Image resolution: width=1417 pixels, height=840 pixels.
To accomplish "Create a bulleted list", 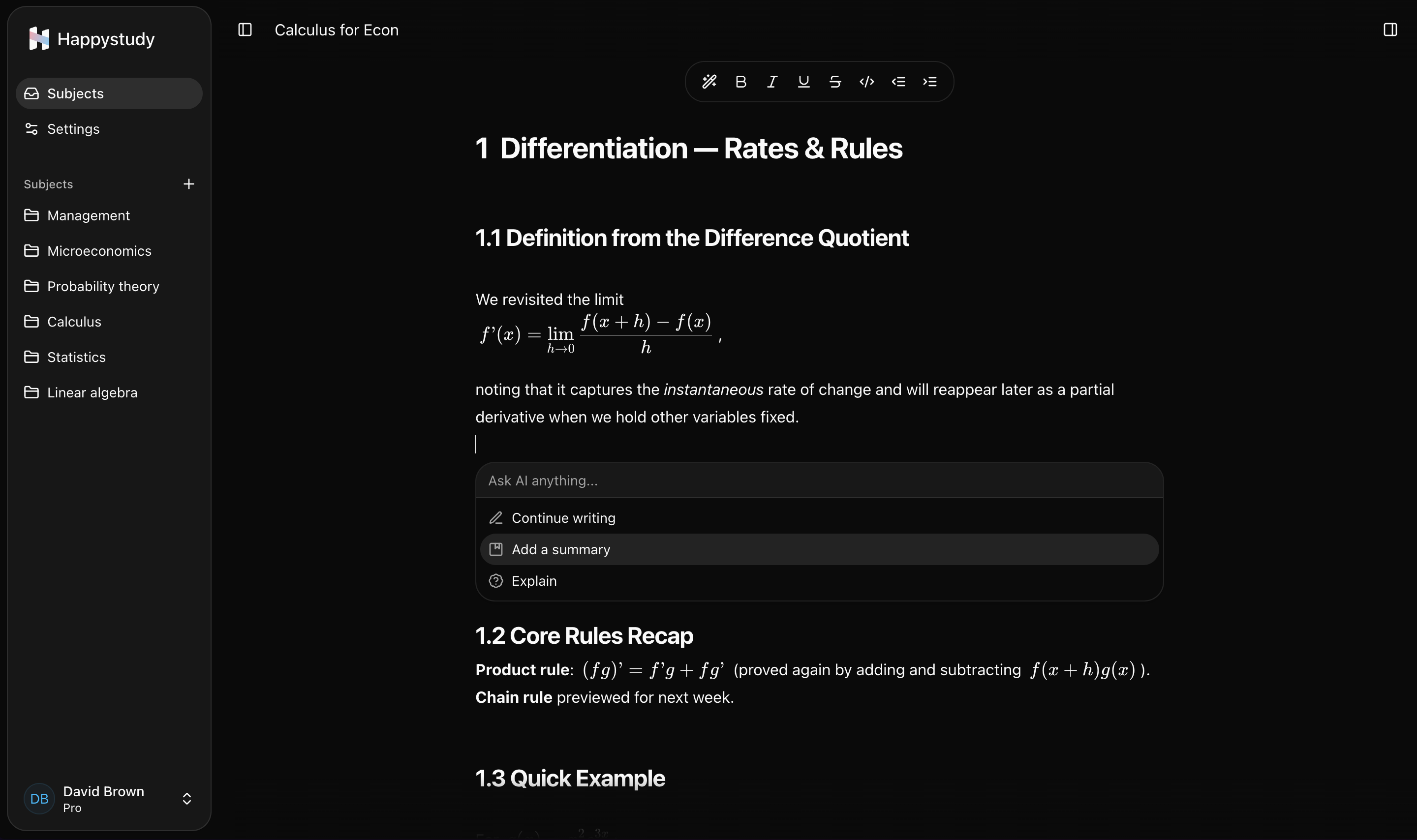I will click(x=898, y=82).
